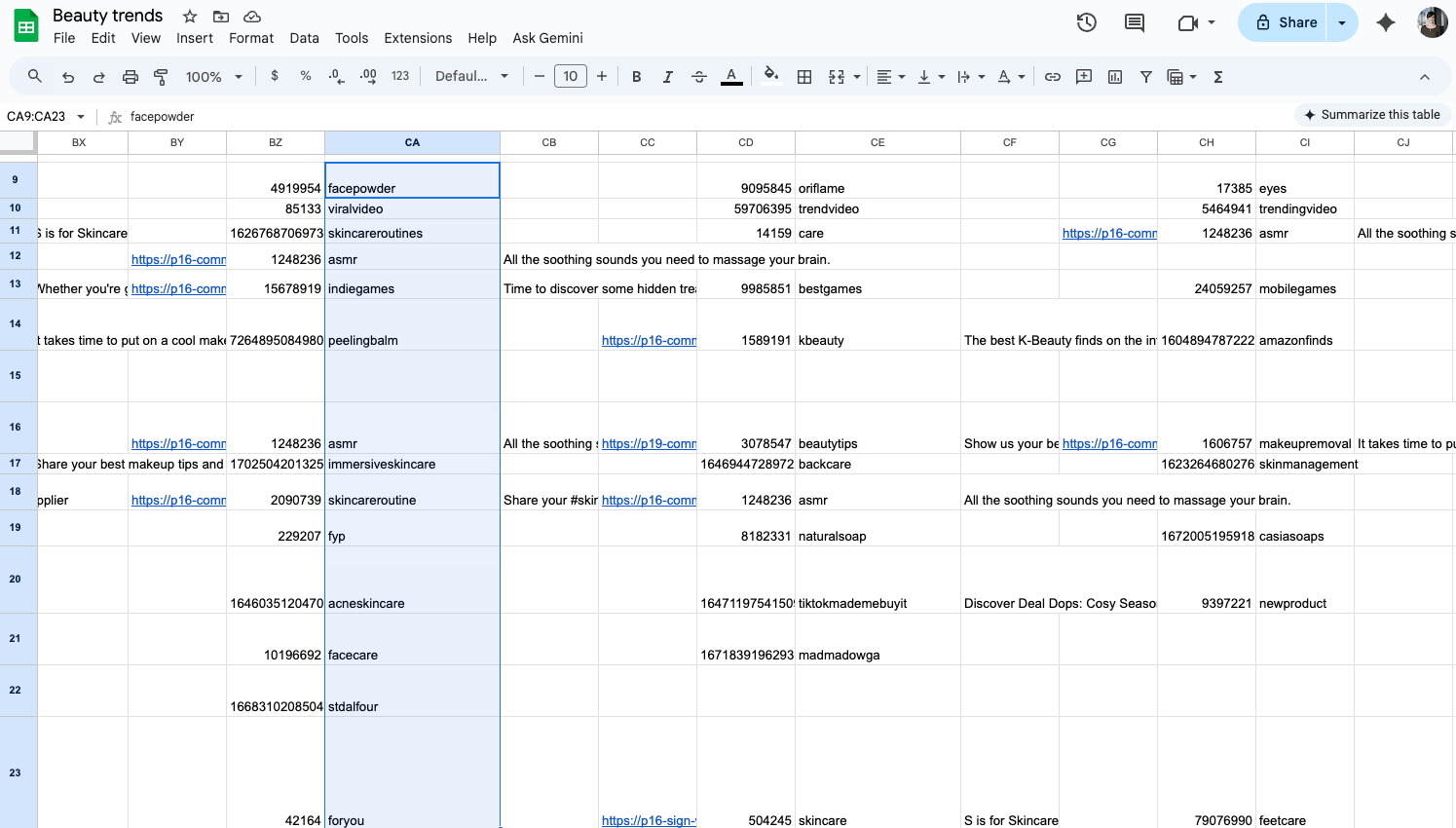The image size is (1456, 828).
Task: Open the text color picker
Action: (x=731, y=76)
